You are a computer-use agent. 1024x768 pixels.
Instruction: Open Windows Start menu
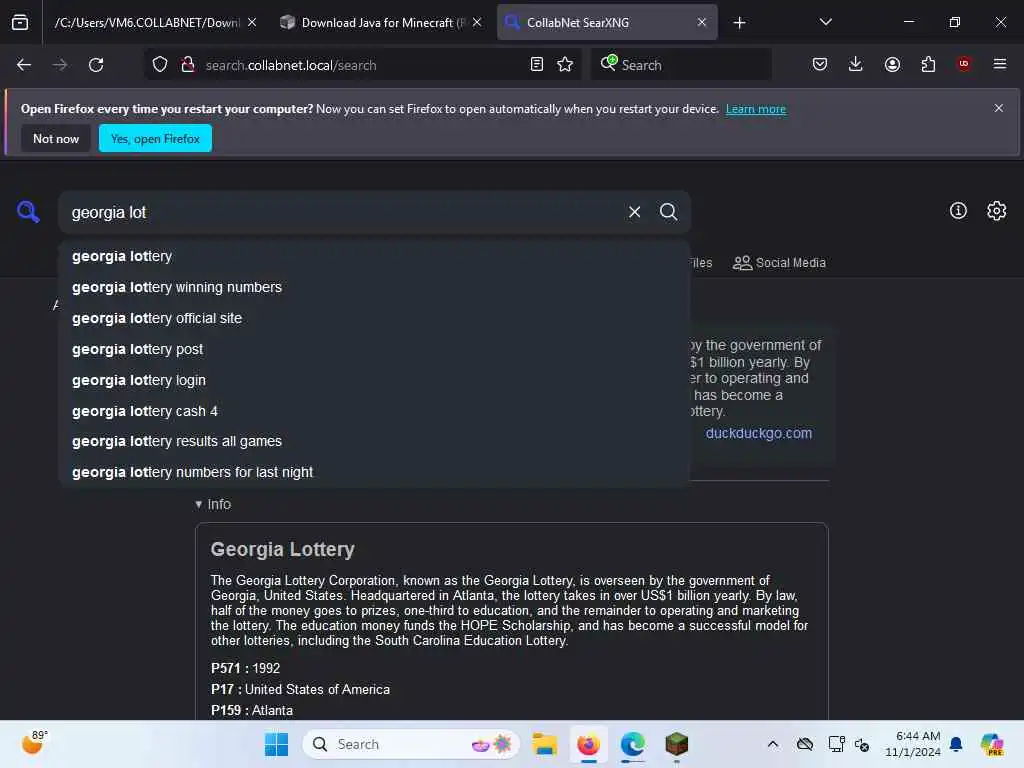[x=276, y=744]
